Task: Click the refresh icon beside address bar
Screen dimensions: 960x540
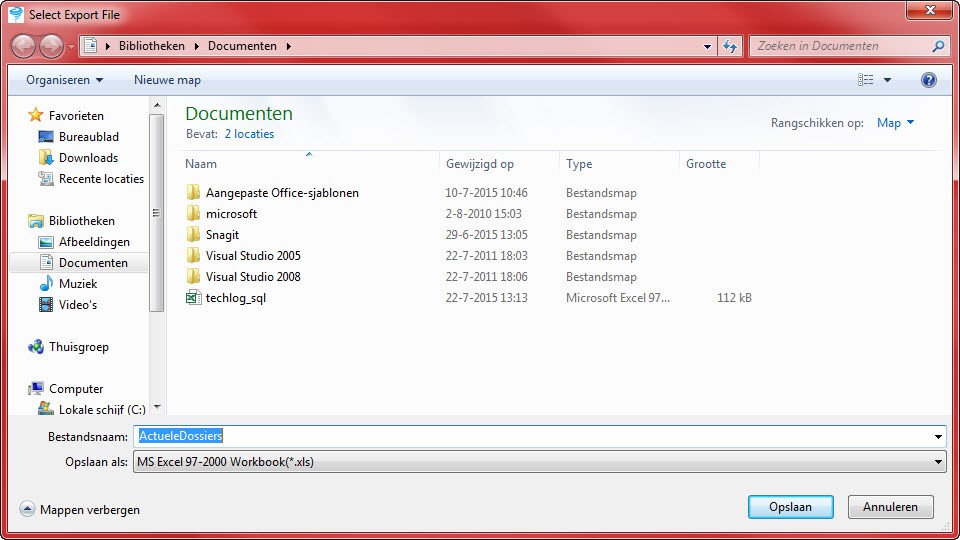Action: (x=730, y=46)
